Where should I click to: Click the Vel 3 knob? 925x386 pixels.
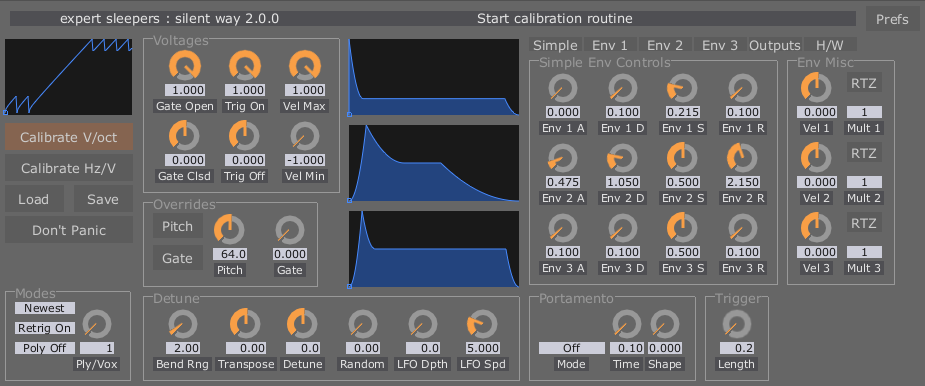[816, 227]
